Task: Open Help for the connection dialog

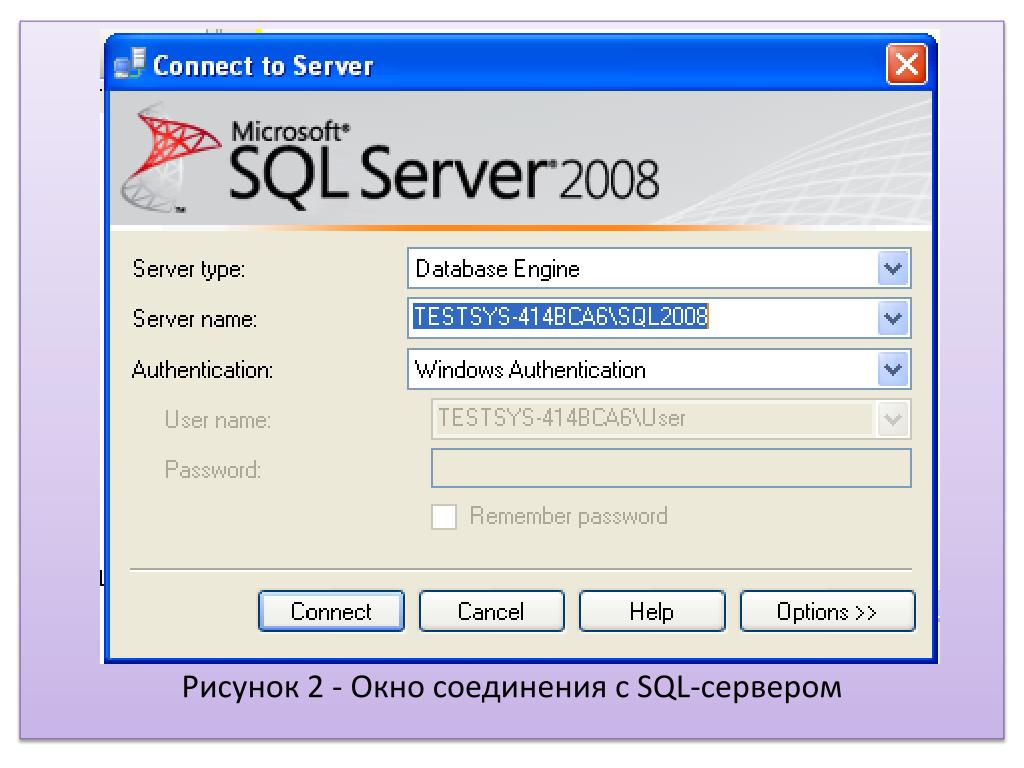Action: pos(652,611)
